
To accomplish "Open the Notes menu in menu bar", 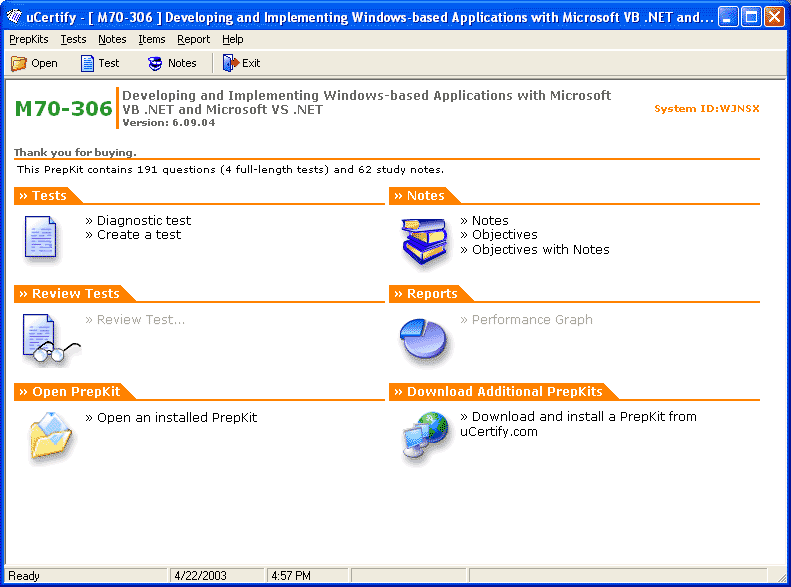I will pos(112,39).
